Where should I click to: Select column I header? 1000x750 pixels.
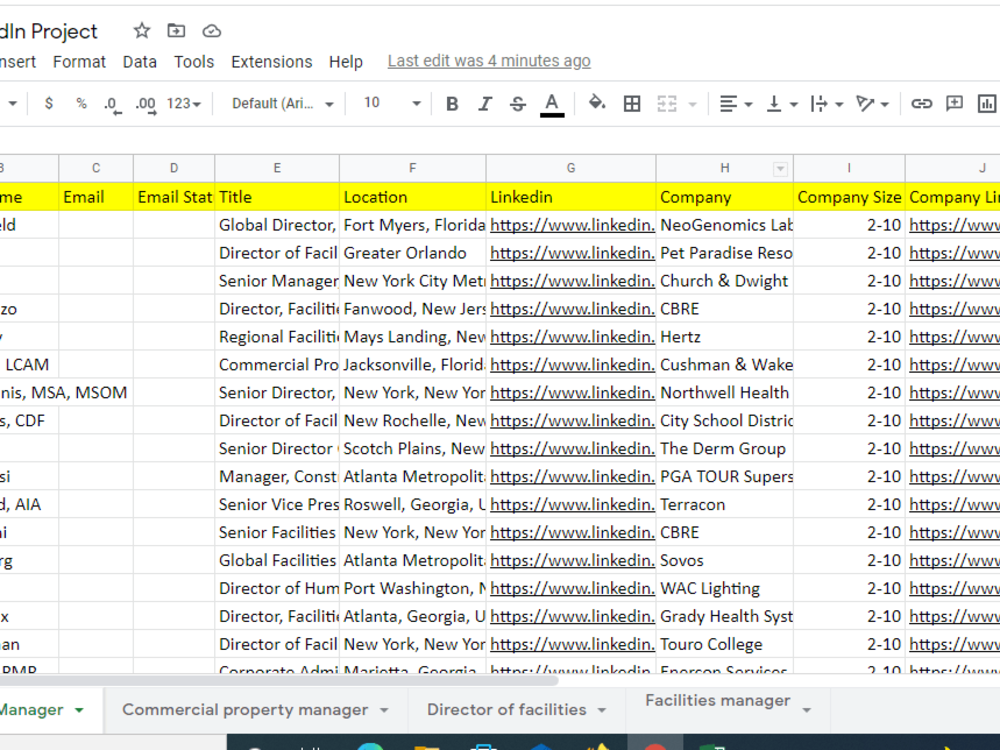tap(849, 168)
